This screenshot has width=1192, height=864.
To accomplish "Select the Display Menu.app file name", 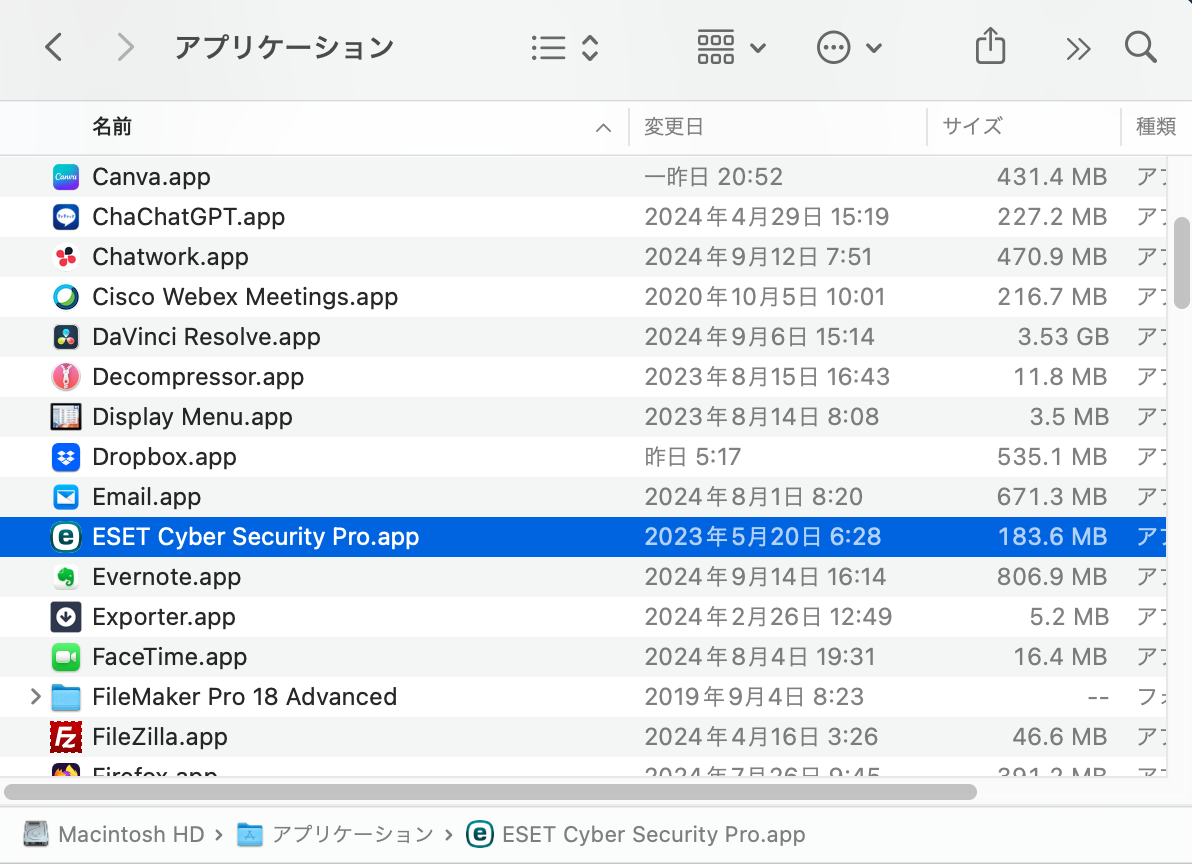I will [x=192, y=416].
